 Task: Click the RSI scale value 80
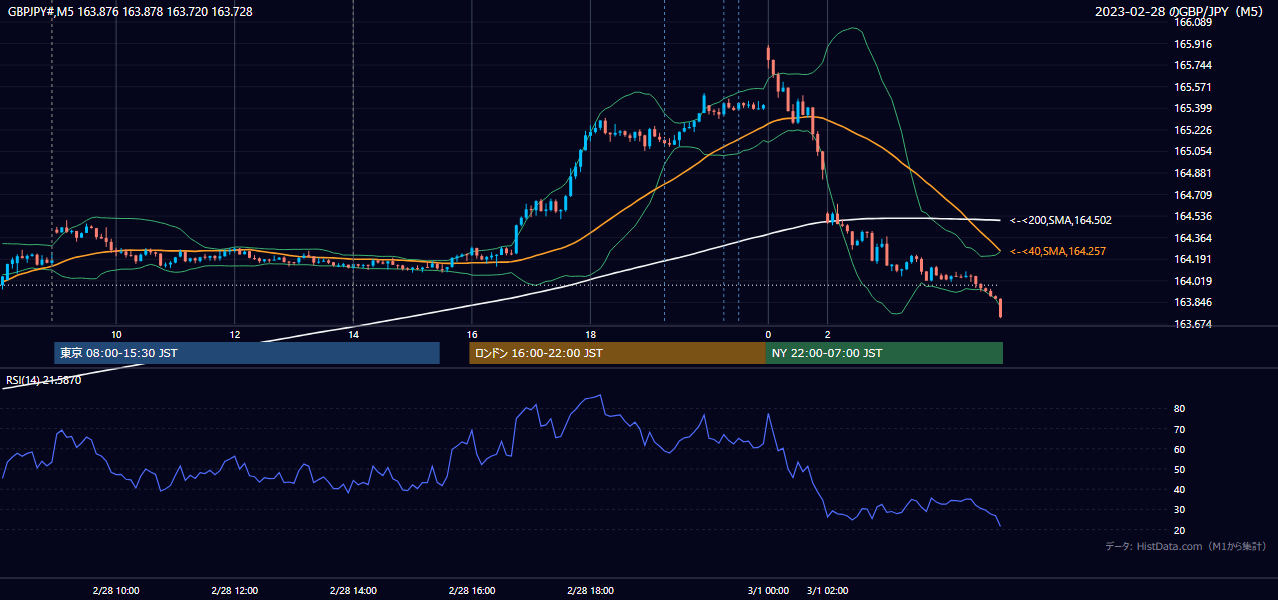coord(1180,409)
